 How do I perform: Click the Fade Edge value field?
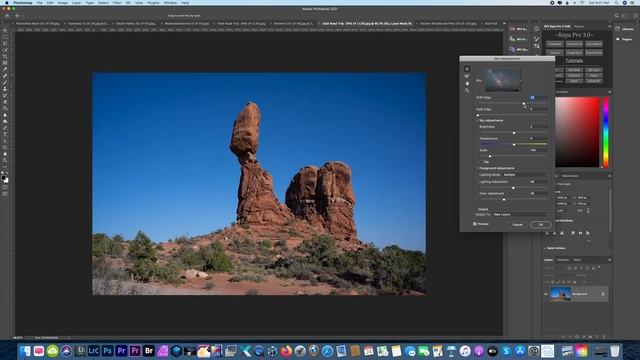pyautogui.click(x=538, y=109)
